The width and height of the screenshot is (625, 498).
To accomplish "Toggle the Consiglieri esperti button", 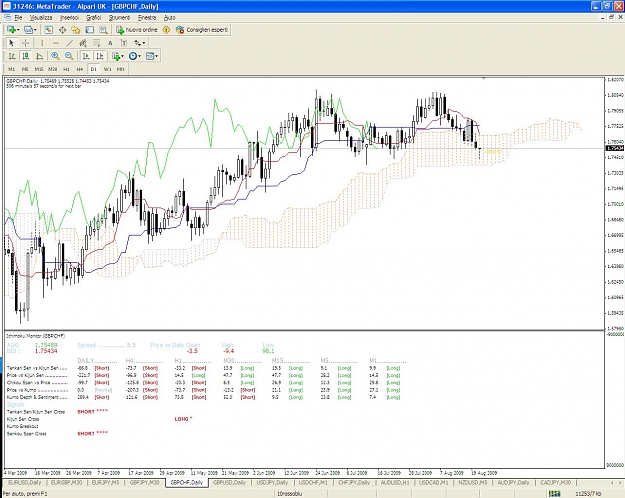I will coord(202,30).
